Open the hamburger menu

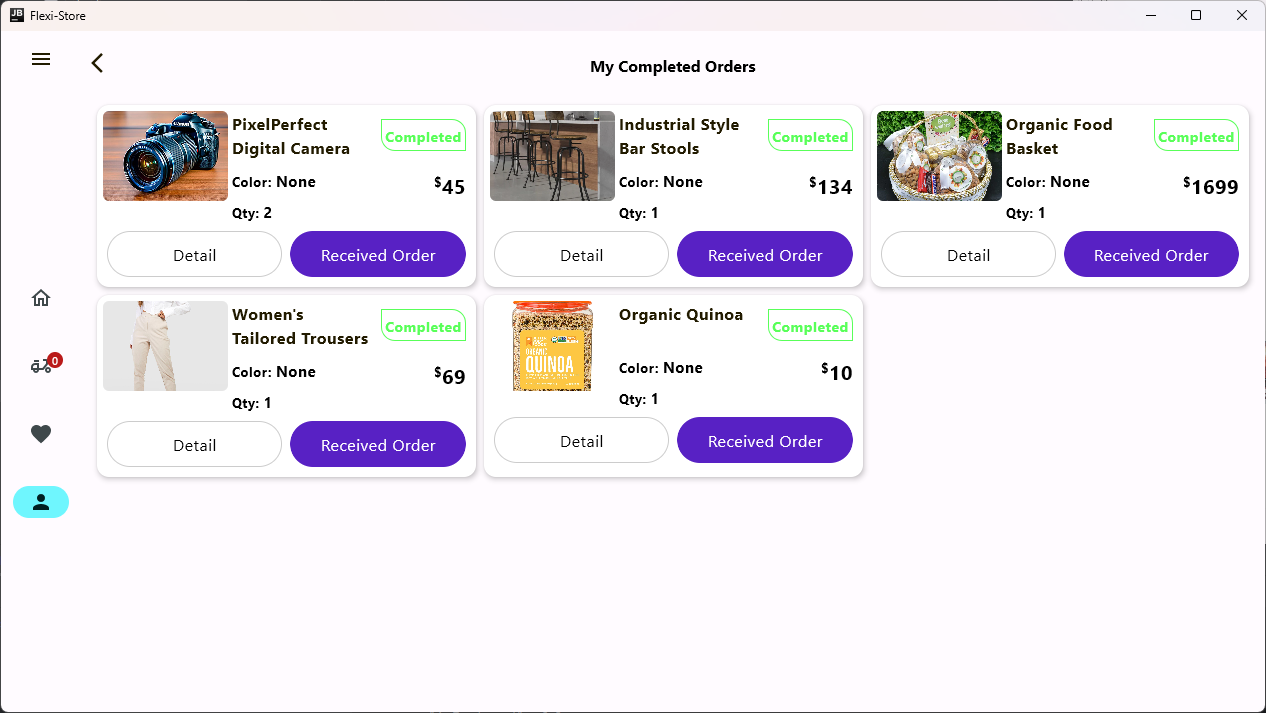(x=41, y=60)
